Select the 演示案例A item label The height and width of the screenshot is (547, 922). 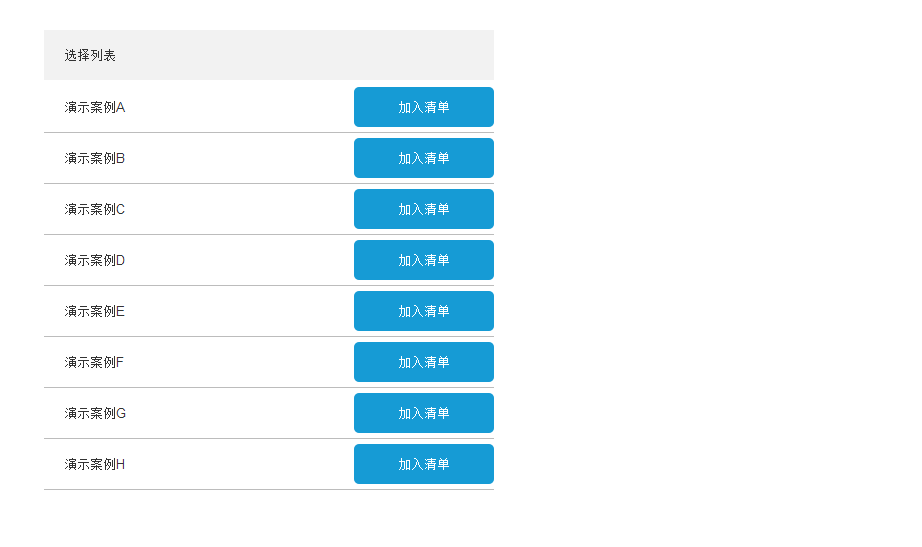(x=95, y=107)
